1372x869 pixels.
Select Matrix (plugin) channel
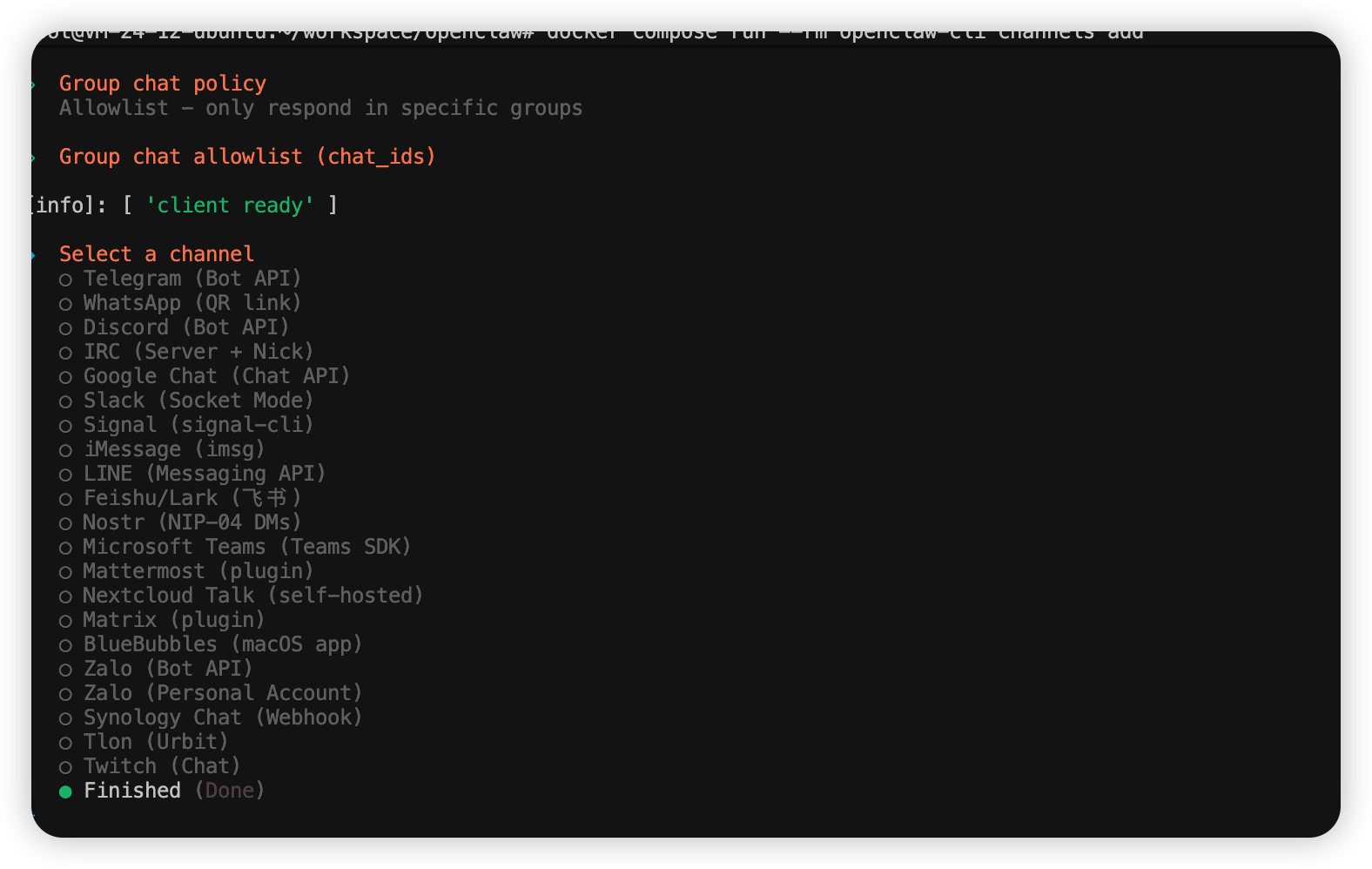tap(173, 620)
